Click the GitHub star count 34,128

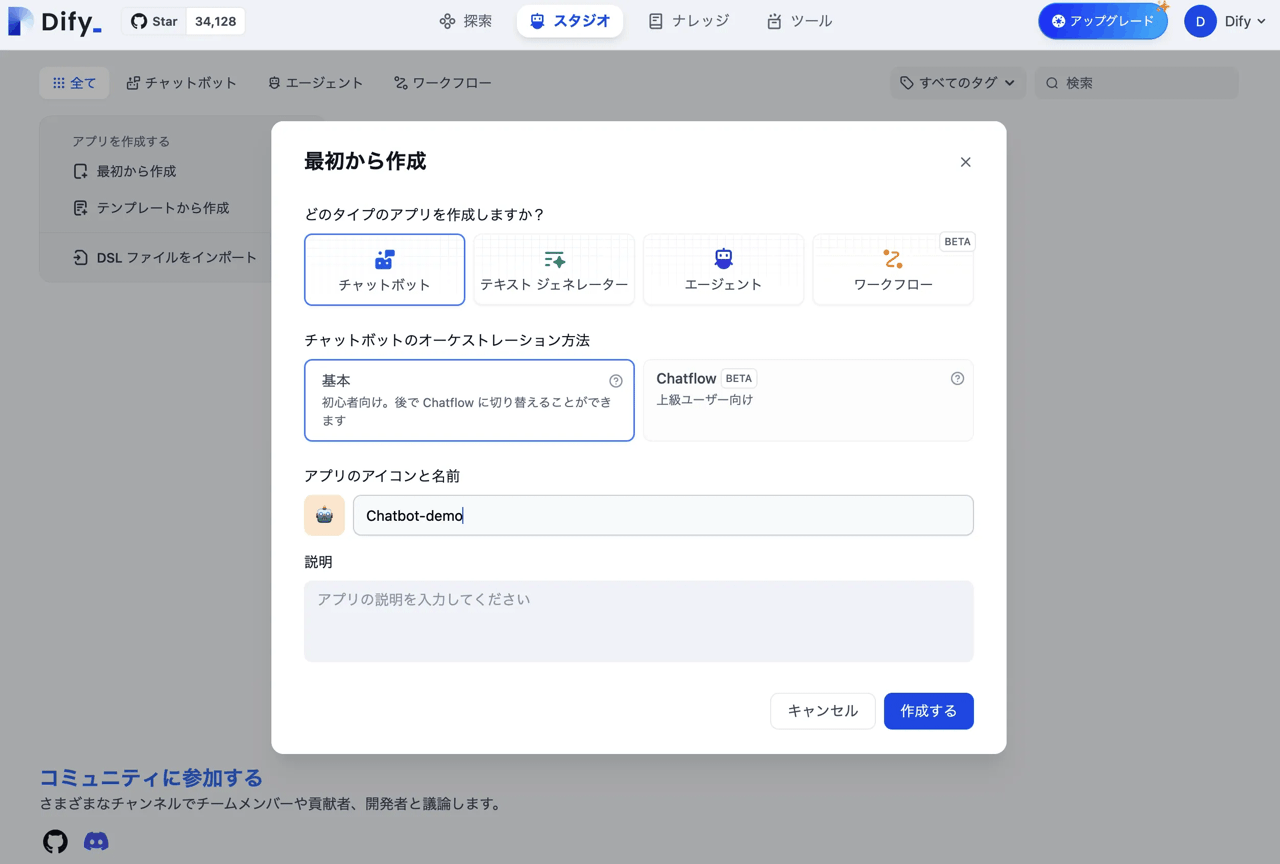(215, 21)
